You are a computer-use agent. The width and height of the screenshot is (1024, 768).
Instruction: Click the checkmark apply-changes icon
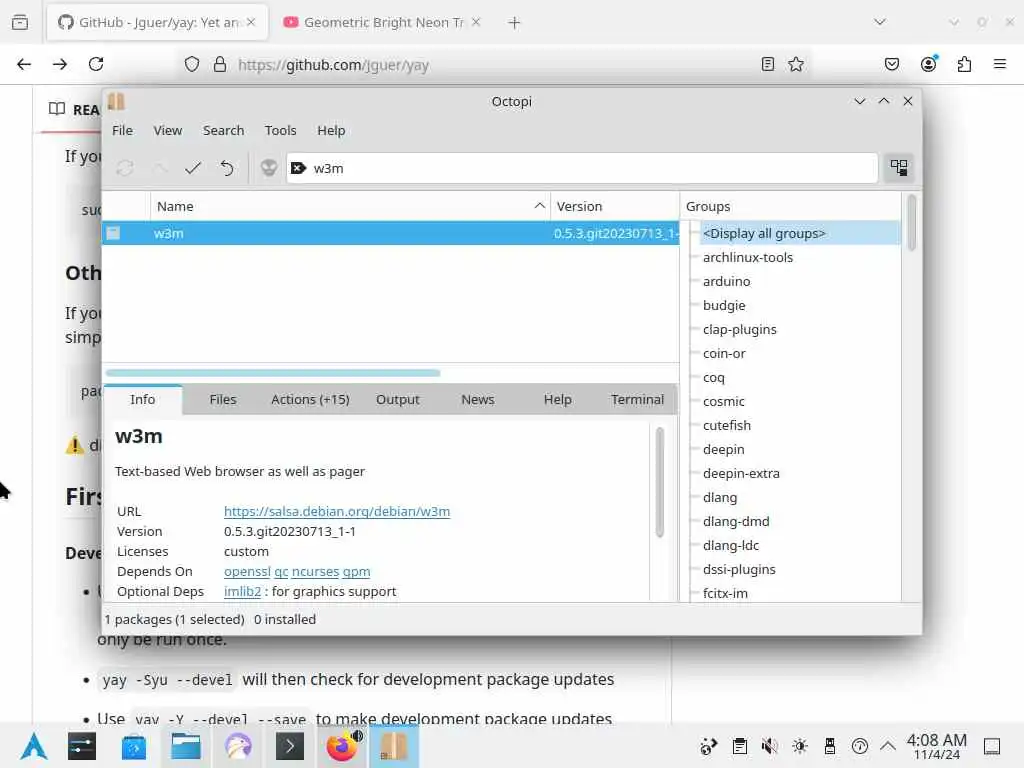click(193, 168)
